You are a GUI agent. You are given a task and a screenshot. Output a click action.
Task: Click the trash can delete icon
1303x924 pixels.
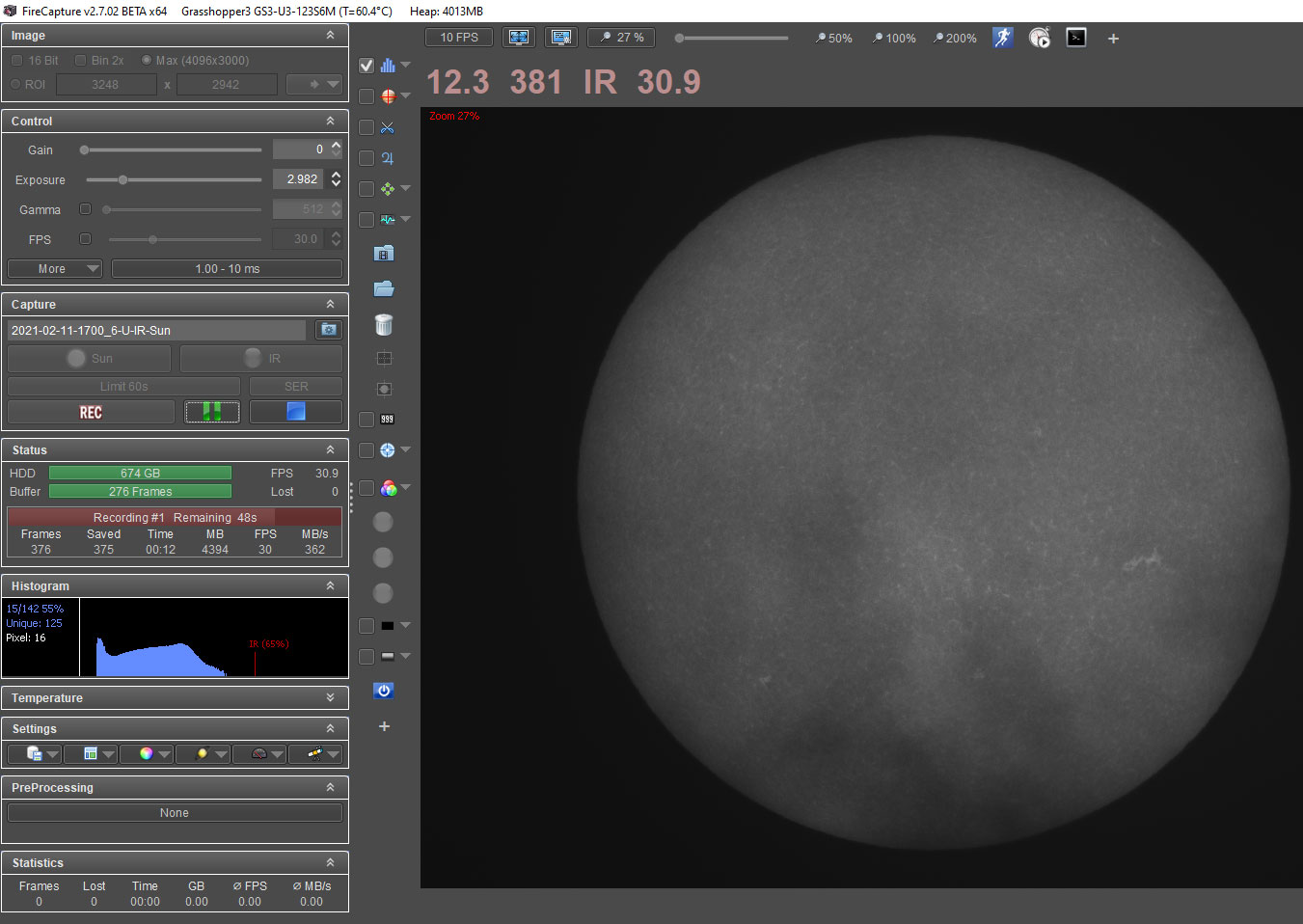click(384, 325)
